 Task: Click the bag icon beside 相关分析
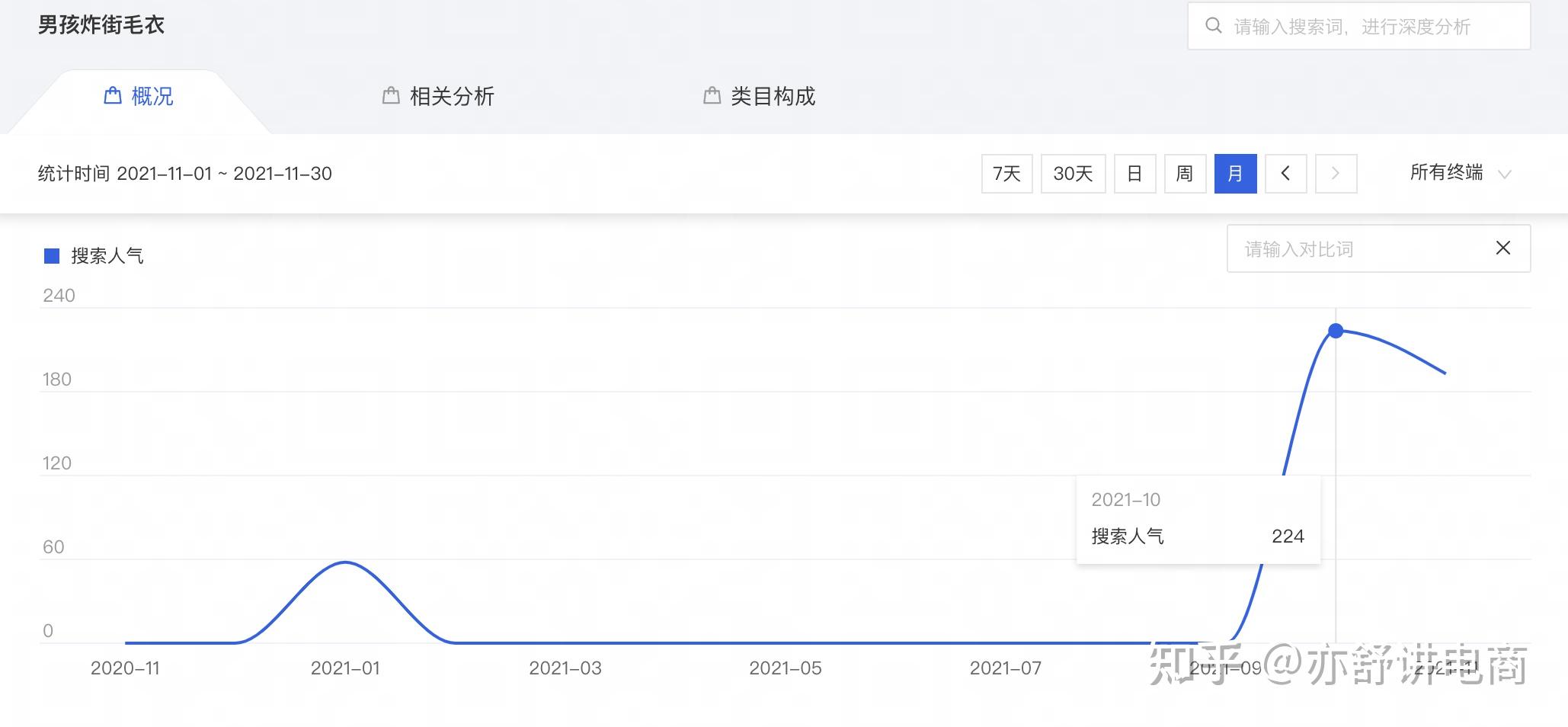point(391,96)
